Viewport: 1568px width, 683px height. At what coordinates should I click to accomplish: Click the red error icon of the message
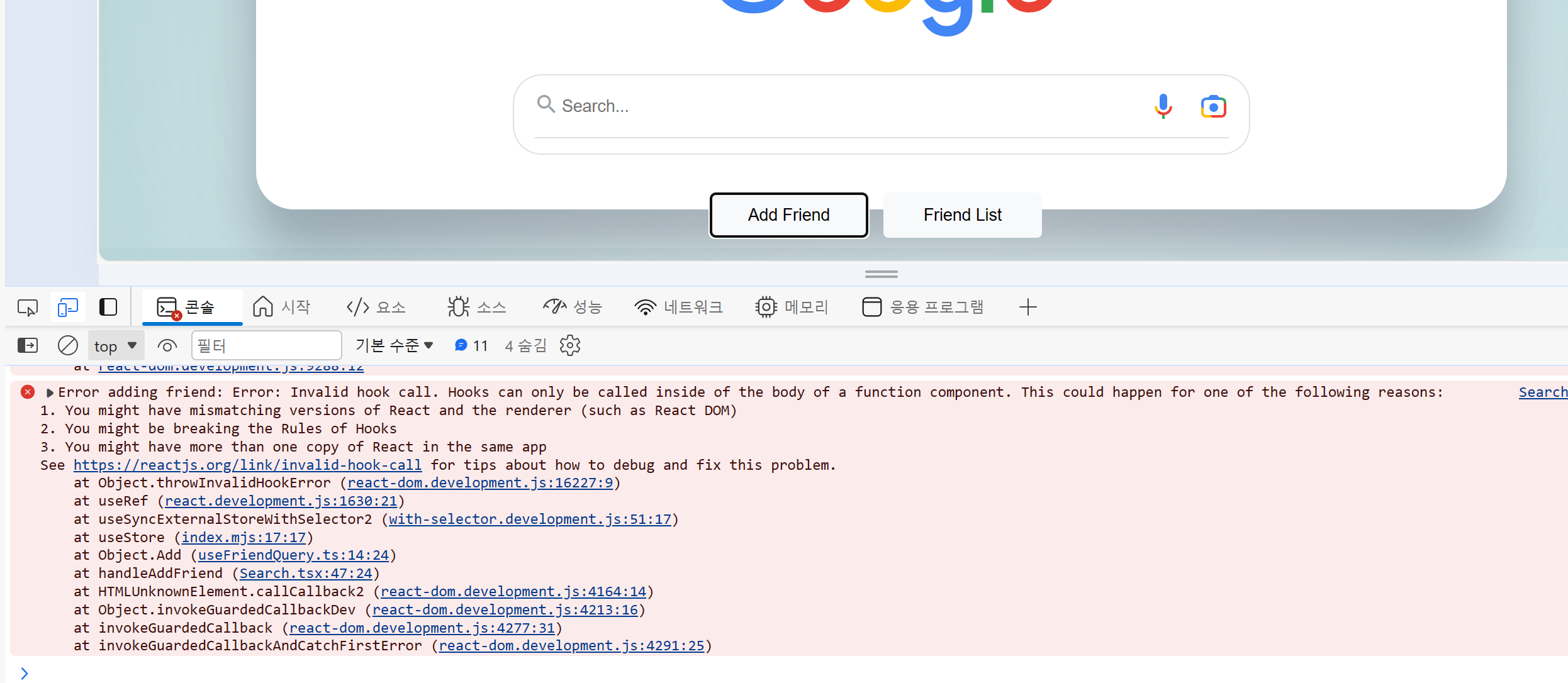pyautogui.click(x=28, y=392)
